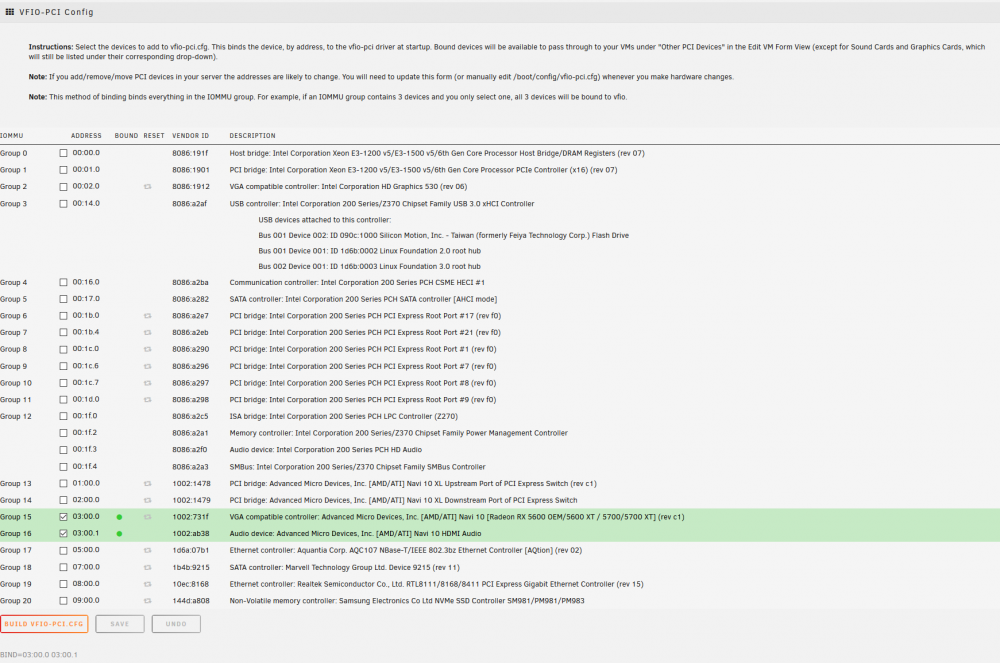The width and height of the screenshot is (1000, 663).
Task: Click the Bound column header
Action: (x=126, y=136)
